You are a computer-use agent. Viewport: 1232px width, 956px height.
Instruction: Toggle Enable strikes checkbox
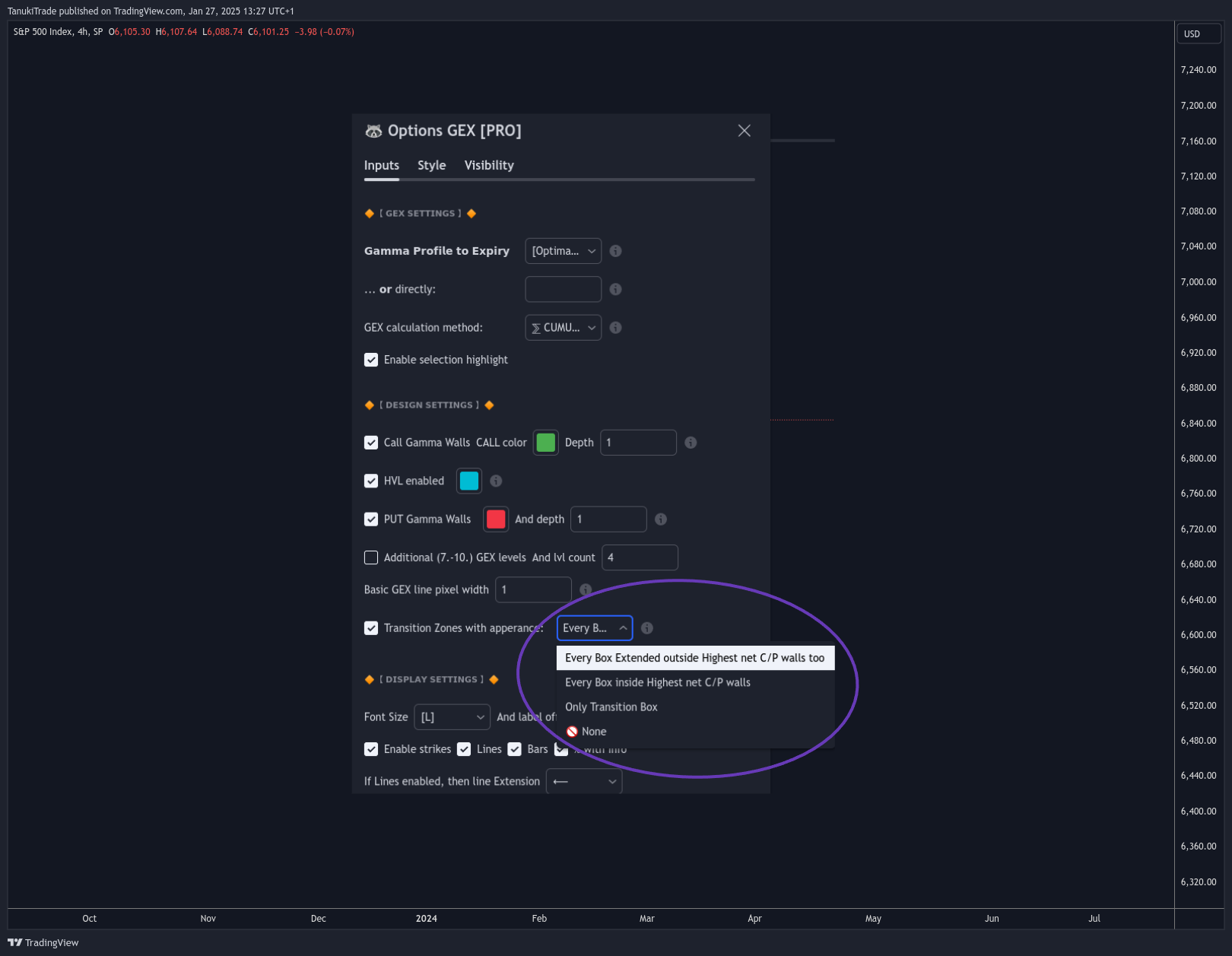click(x=371, y=749)
